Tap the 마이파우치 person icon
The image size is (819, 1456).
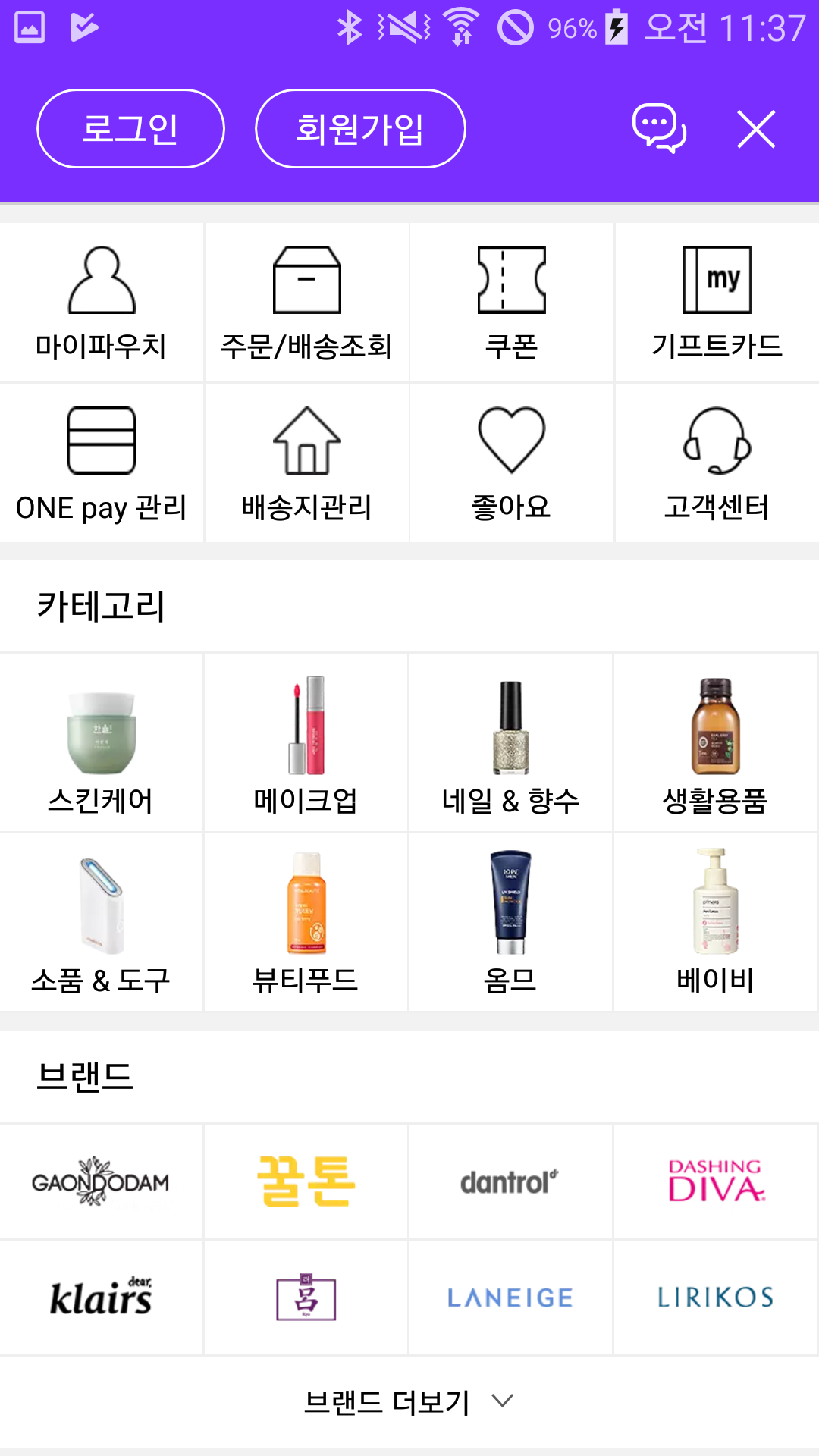(102, 280)
